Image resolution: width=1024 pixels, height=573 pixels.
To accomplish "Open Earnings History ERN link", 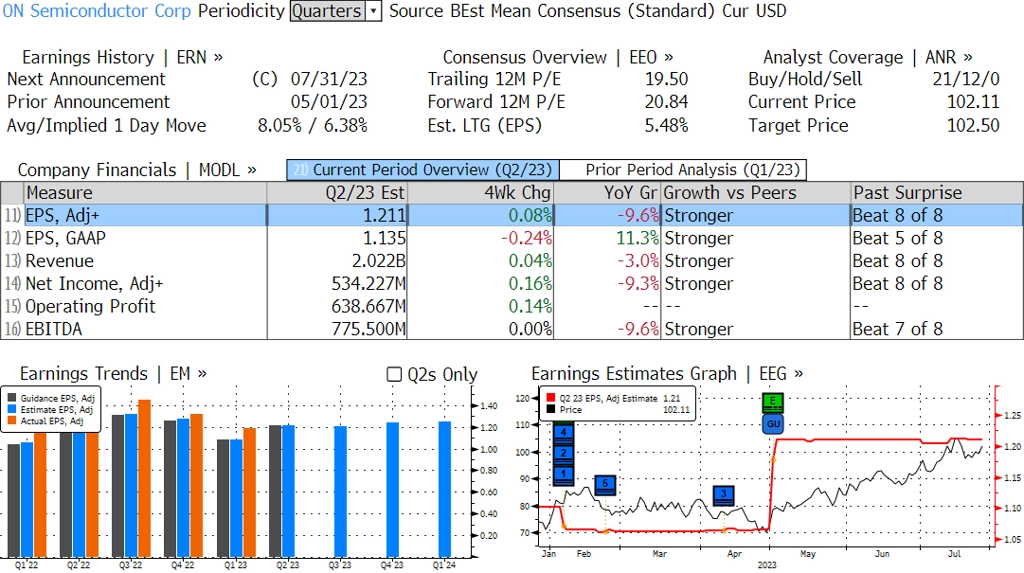I will tap(122, 57).
